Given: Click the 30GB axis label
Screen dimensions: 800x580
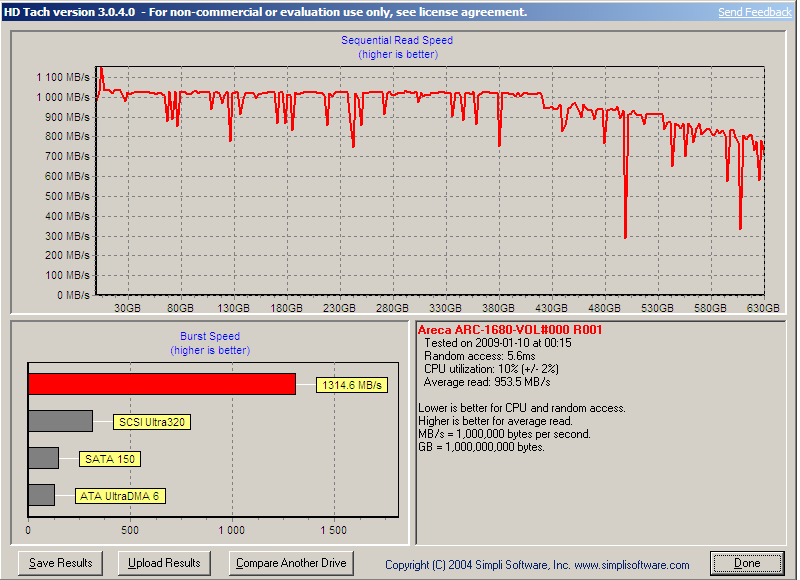Looking at the screenshot, I should 127,308.
